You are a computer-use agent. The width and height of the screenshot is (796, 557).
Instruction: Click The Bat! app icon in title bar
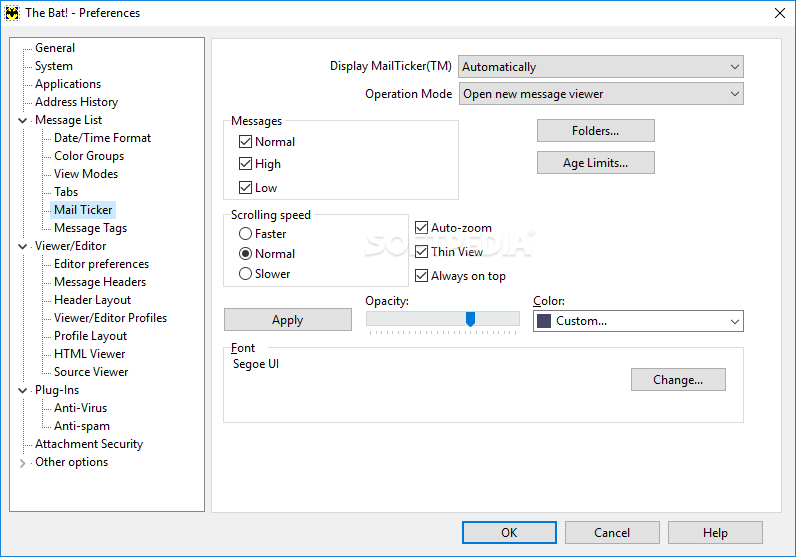pos(12,13)
